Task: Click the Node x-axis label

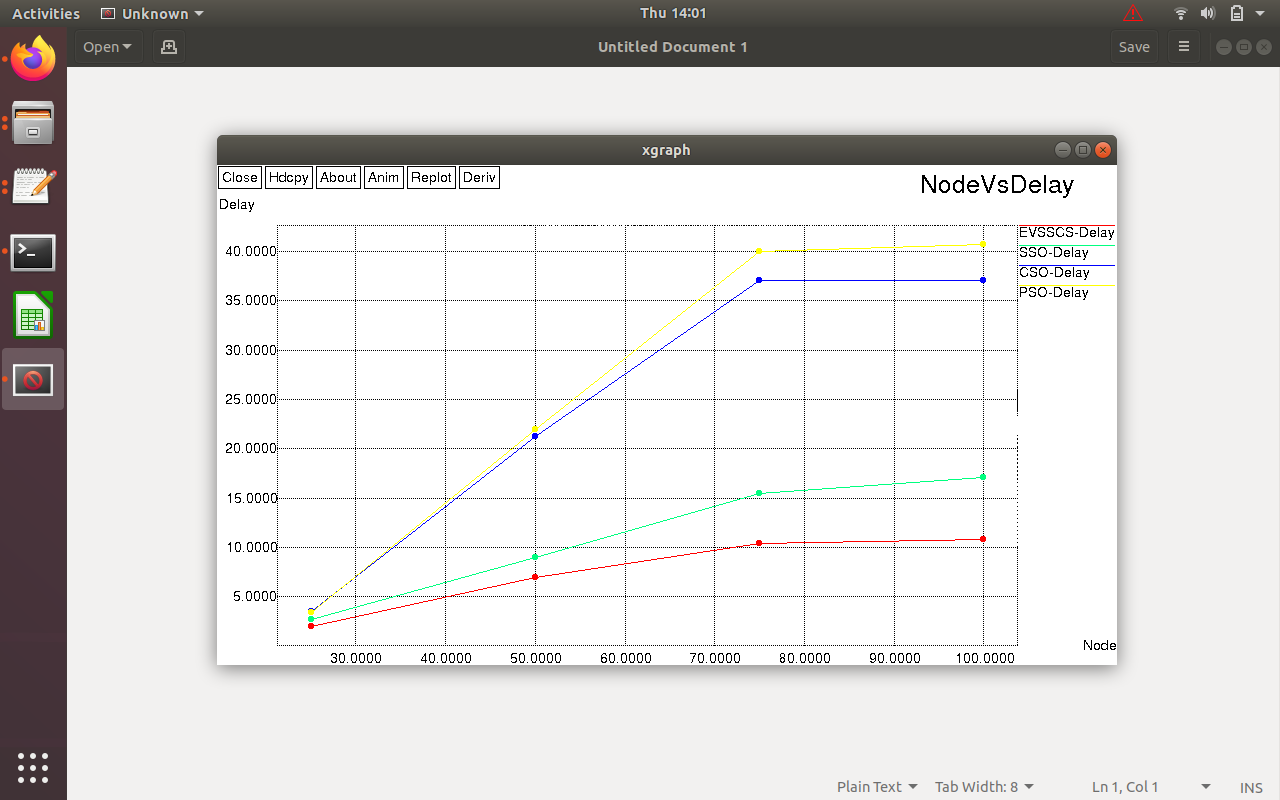Action: coord(1099,645)
